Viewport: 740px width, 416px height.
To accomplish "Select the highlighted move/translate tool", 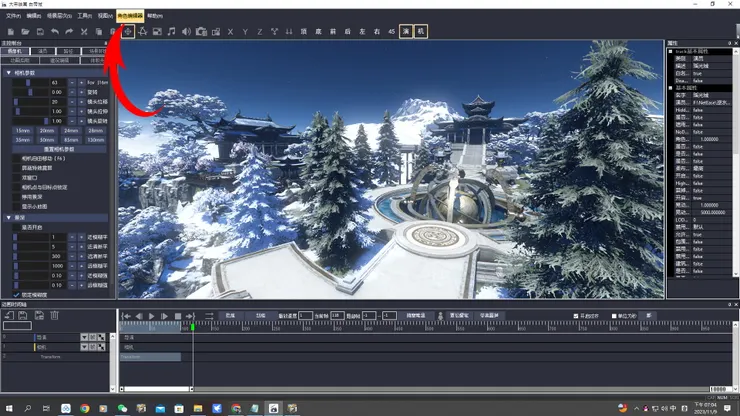I will pyautogui.click(x=128, y=32).
